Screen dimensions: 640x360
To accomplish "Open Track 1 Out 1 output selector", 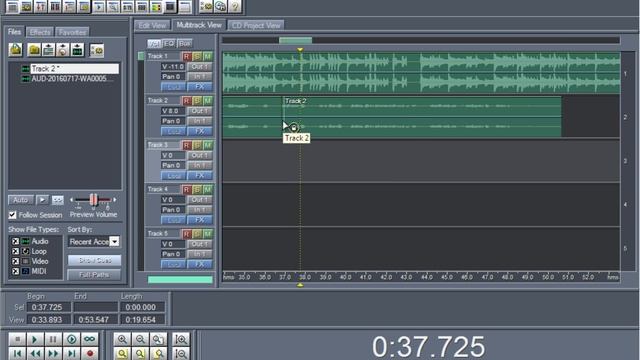I will (x=200, y=67).
